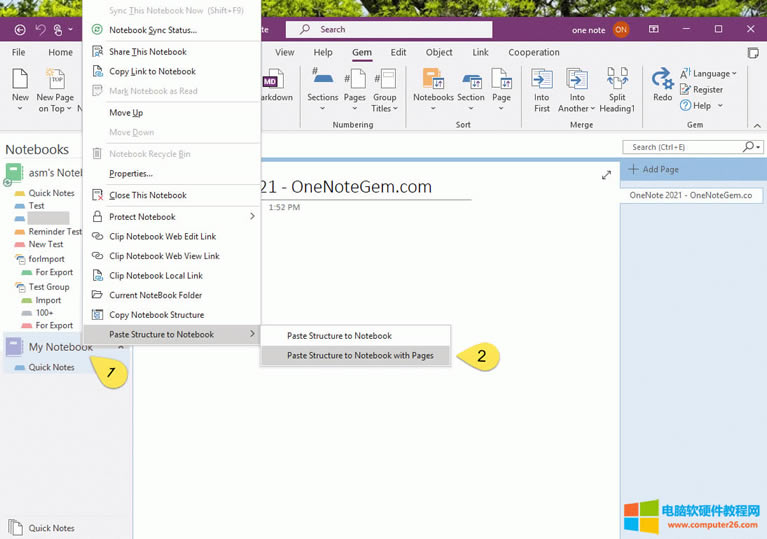Click the feed/notes pane icon
This screenshot has height=539, width=767.
pyautogui.click(x=753, y=53)
